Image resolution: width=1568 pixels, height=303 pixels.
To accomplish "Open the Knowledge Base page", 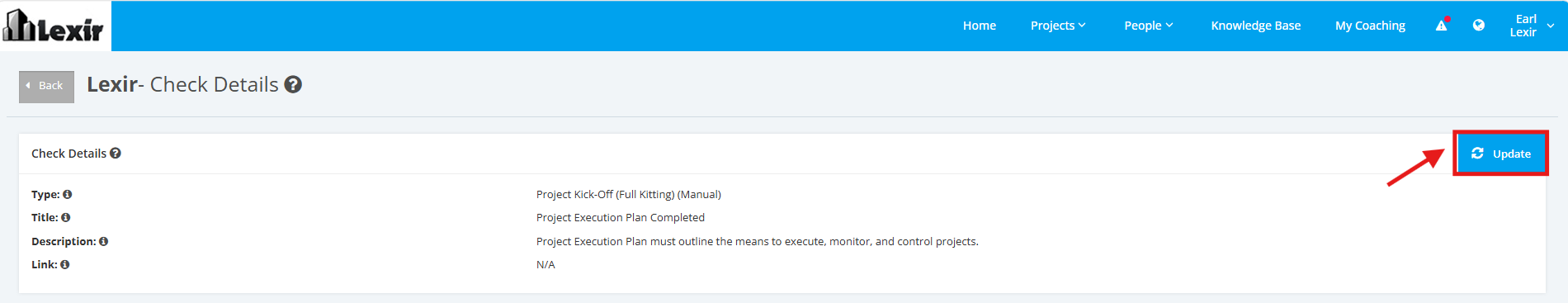I will coord(1256,26).
